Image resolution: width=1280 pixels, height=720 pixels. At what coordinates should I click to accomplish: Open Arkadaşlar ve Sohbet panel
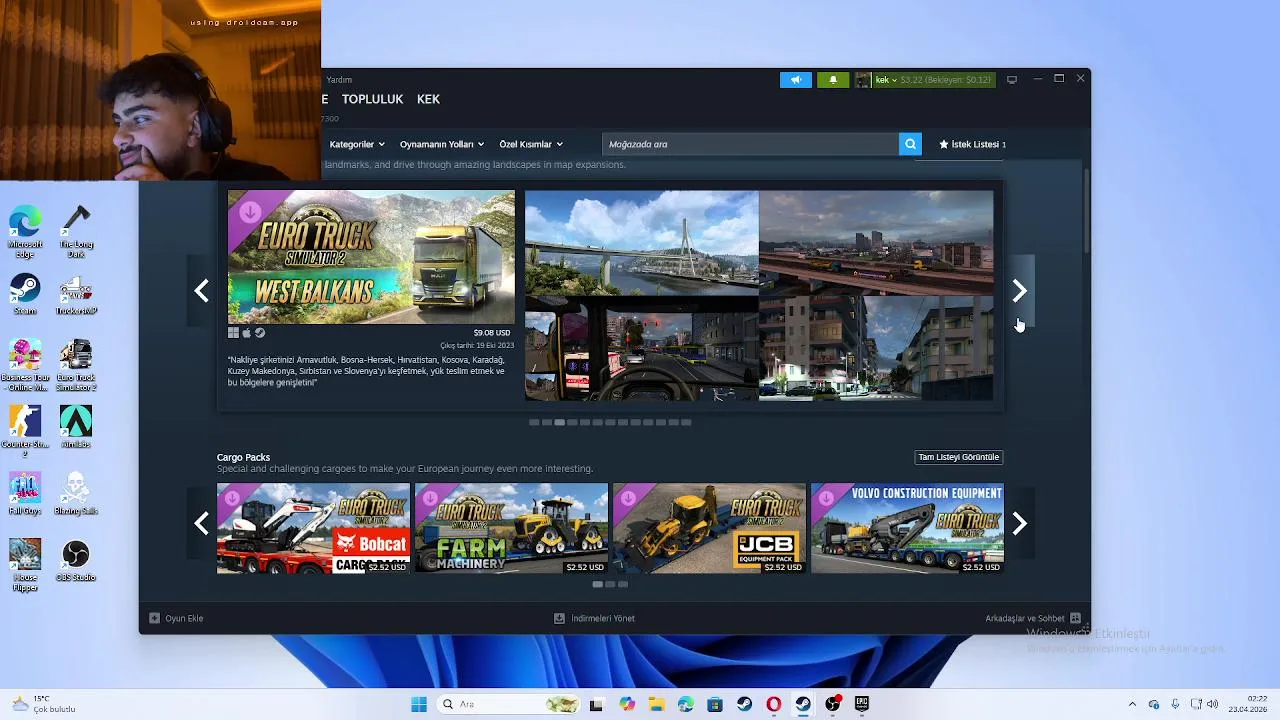(x=1033, y=618)
